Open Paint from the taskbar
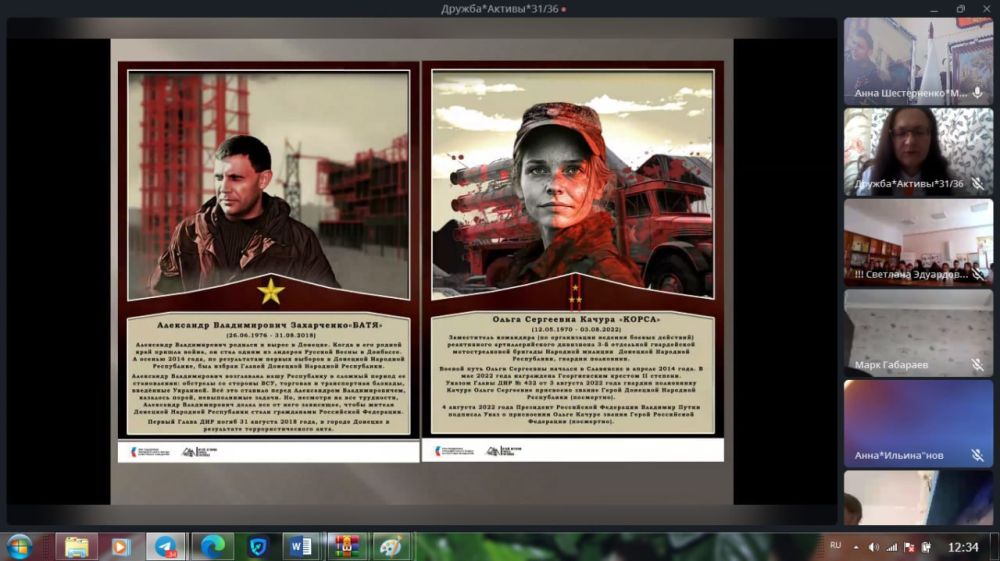 391,546
